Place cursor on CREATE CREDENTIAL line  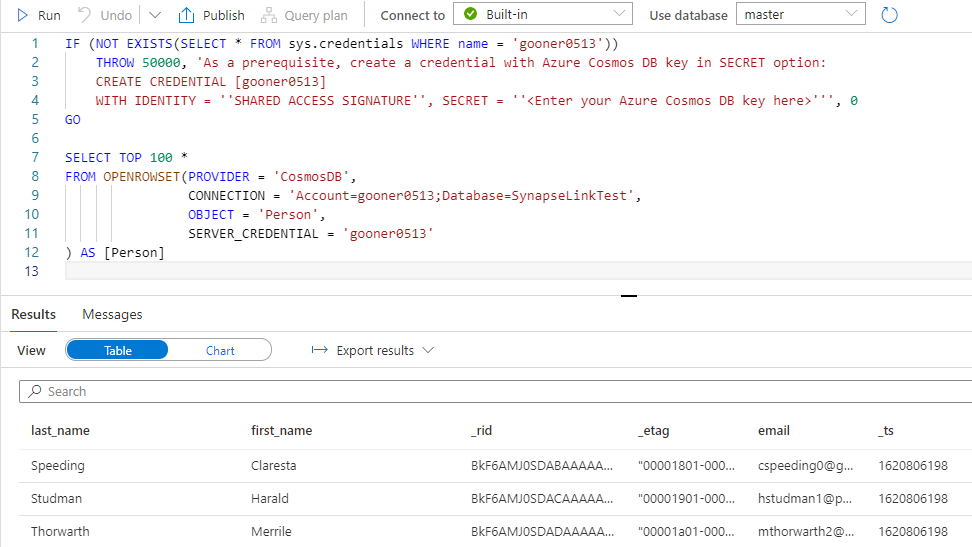(x=211, y=82)
